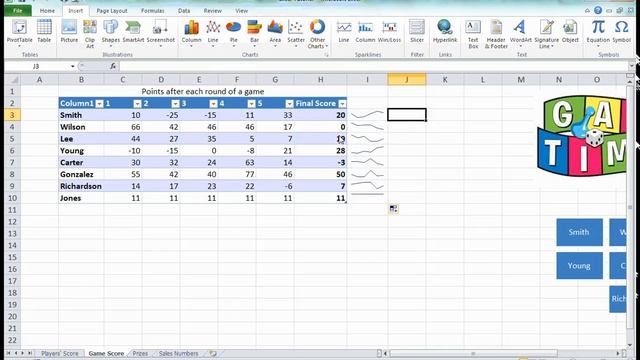Insert a Column sparkline
This screenshot has width=640, height=360.
pyautogui.click(x=365, y=32)
